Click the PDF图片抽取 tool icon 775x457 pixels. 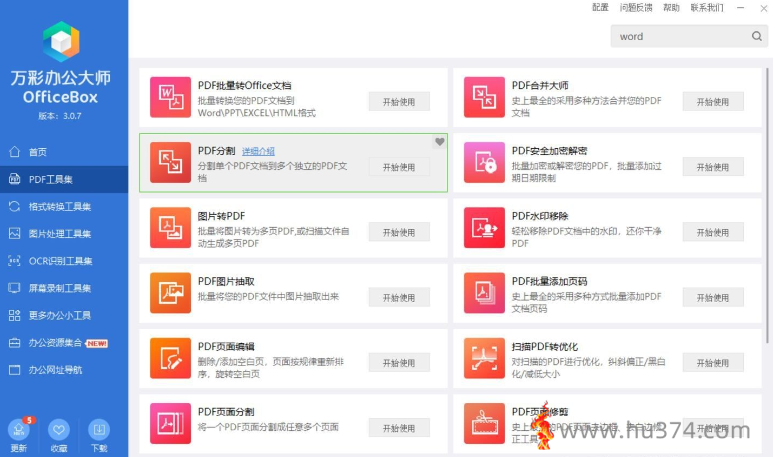pos(171,293)
